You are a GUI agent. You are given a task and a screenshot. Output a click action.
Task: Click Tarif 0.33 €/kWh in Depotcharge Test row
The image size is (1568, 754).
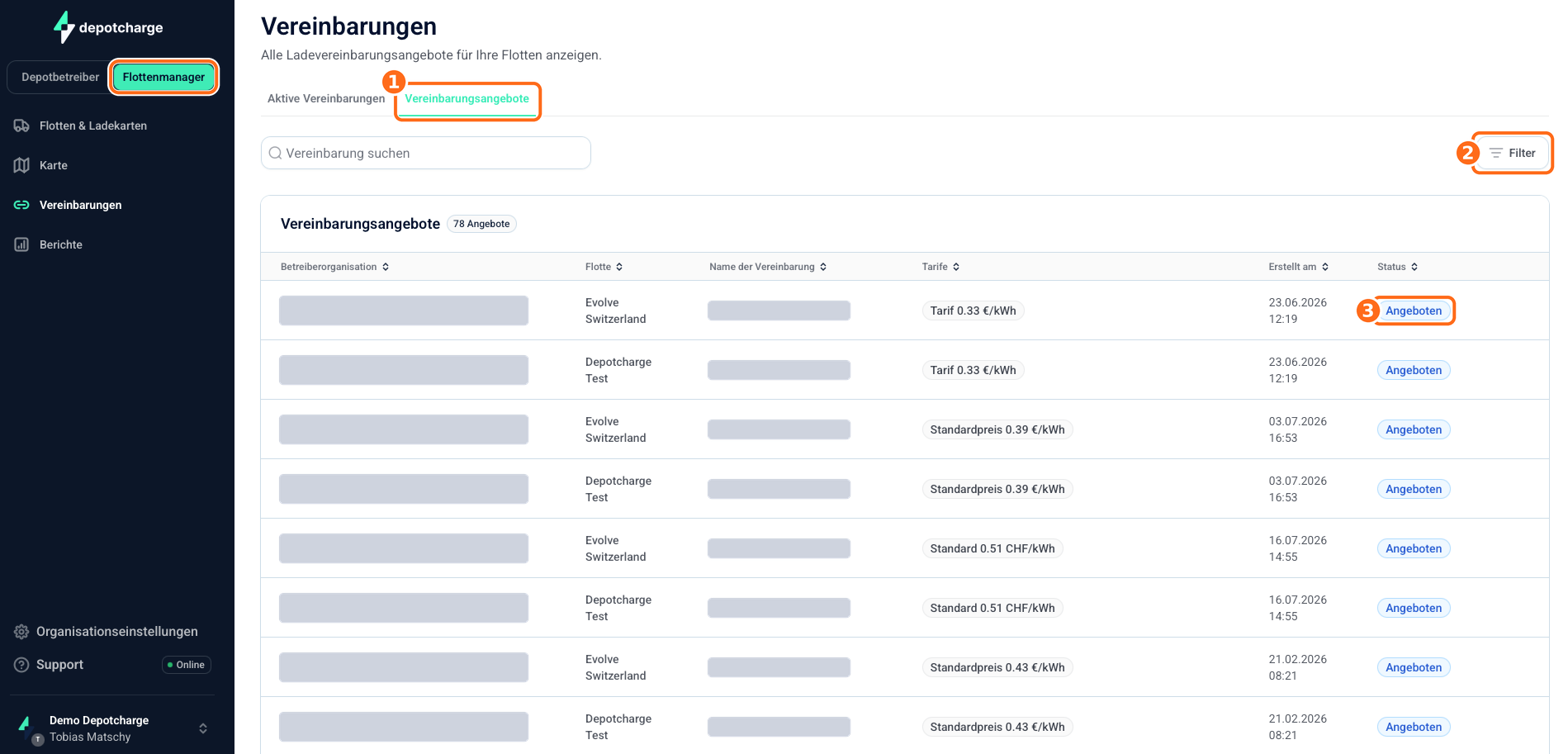[973, 370]
